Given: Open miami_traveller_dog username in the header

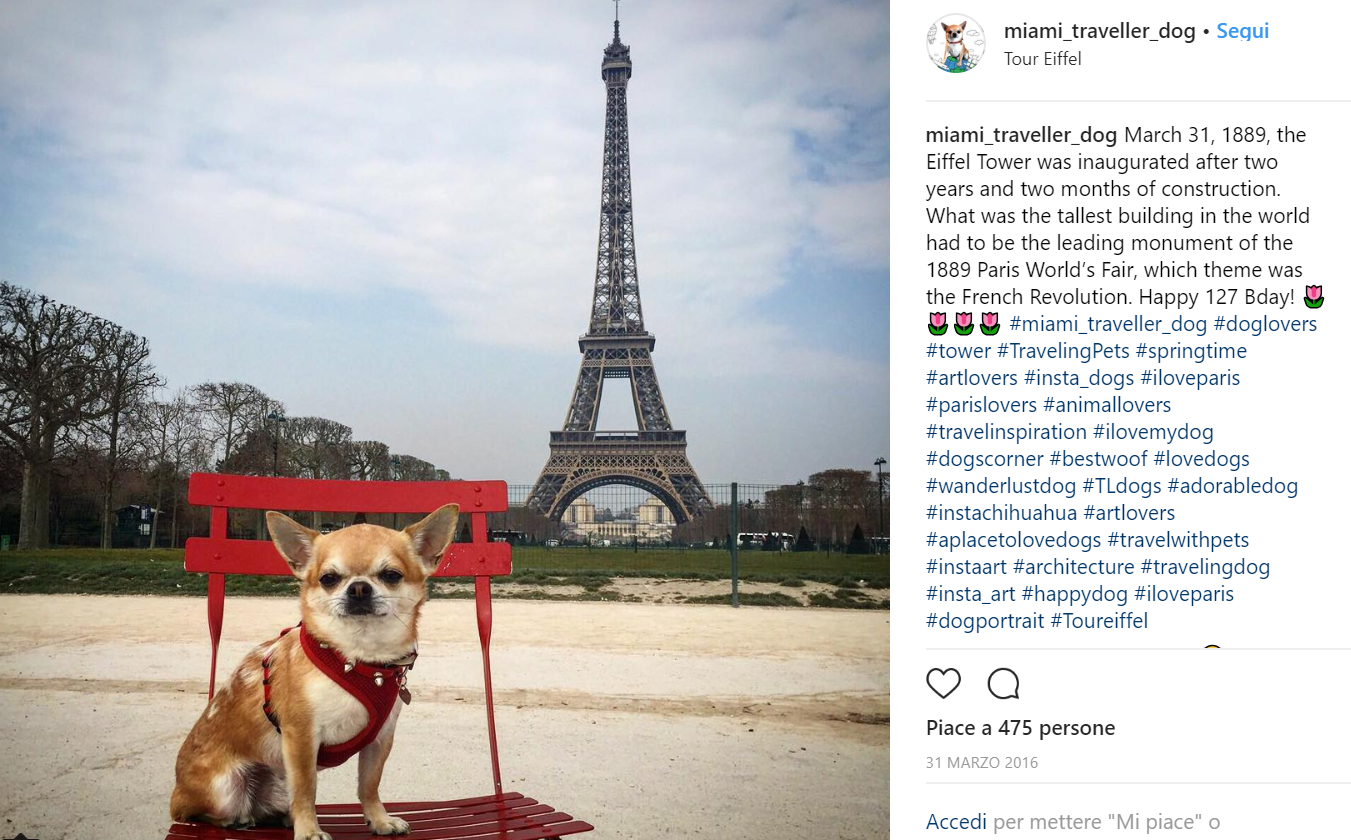Looking at the screenshot, I should pos(1100,31).
